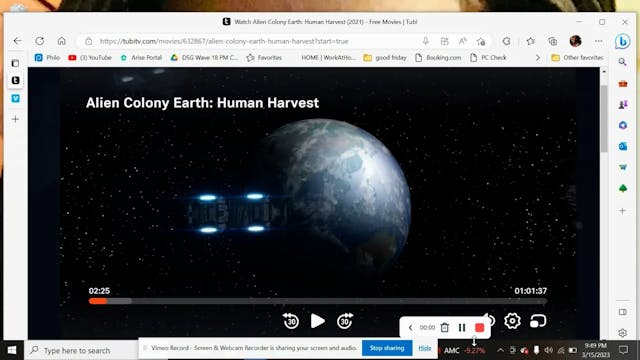Show hidden system tray icons
This screenshot has height=360, width=640.
click(500, 350)
